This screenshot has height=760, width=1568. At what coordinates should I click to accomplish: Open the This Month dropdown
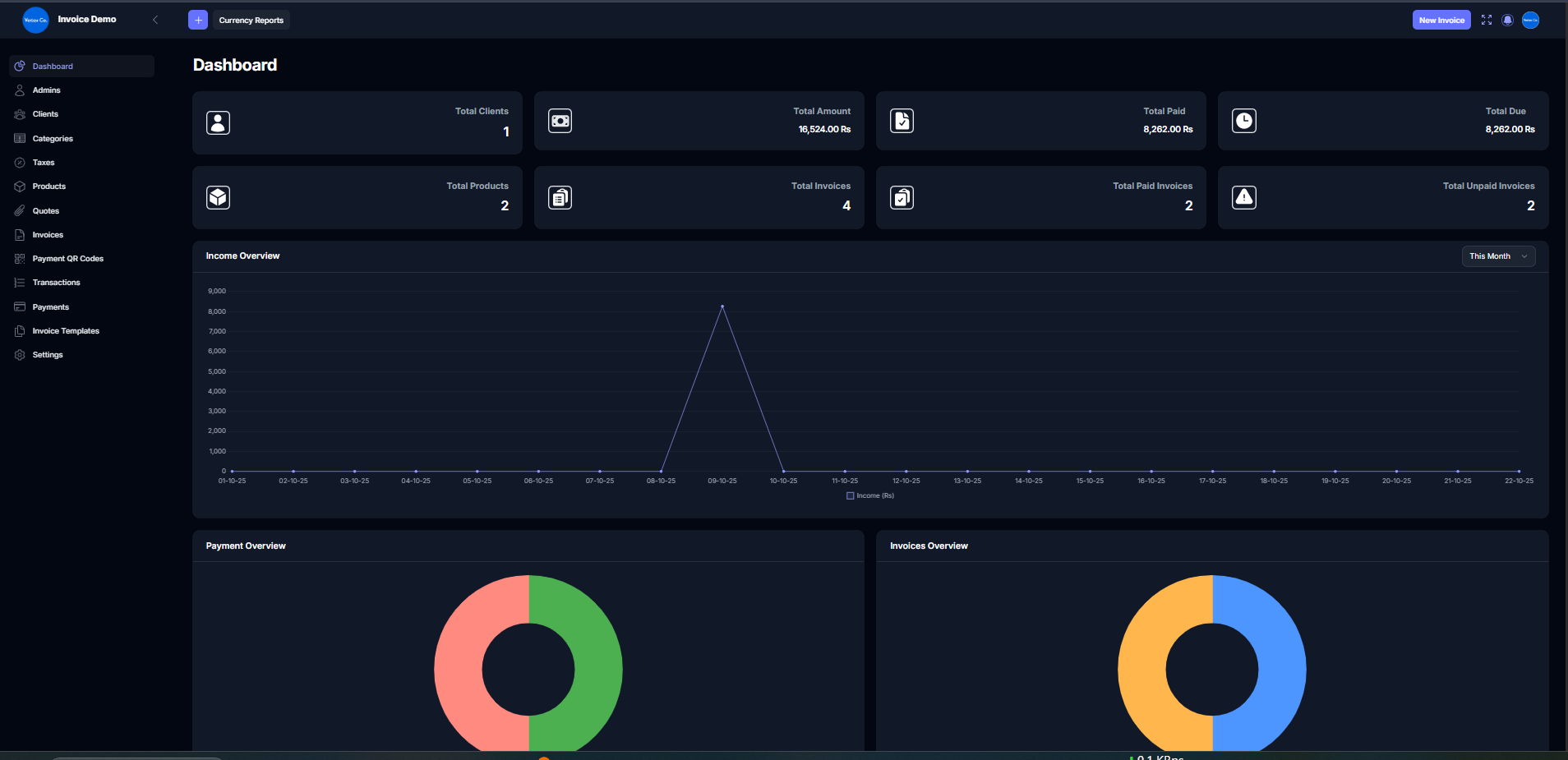point(1497,256)
